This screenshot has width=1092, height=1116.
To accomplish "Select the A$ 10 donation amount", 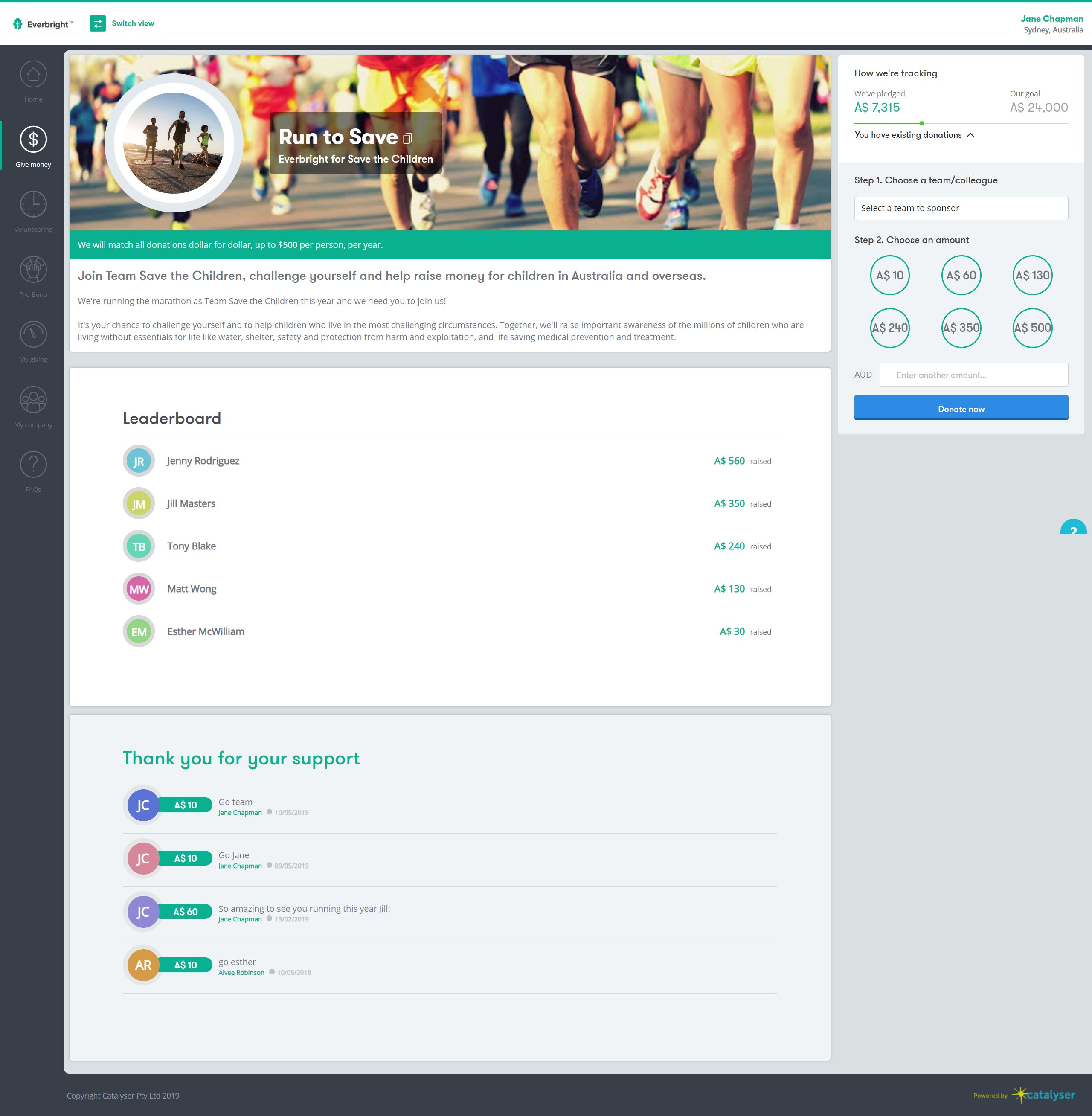I will tap(889, 275).
